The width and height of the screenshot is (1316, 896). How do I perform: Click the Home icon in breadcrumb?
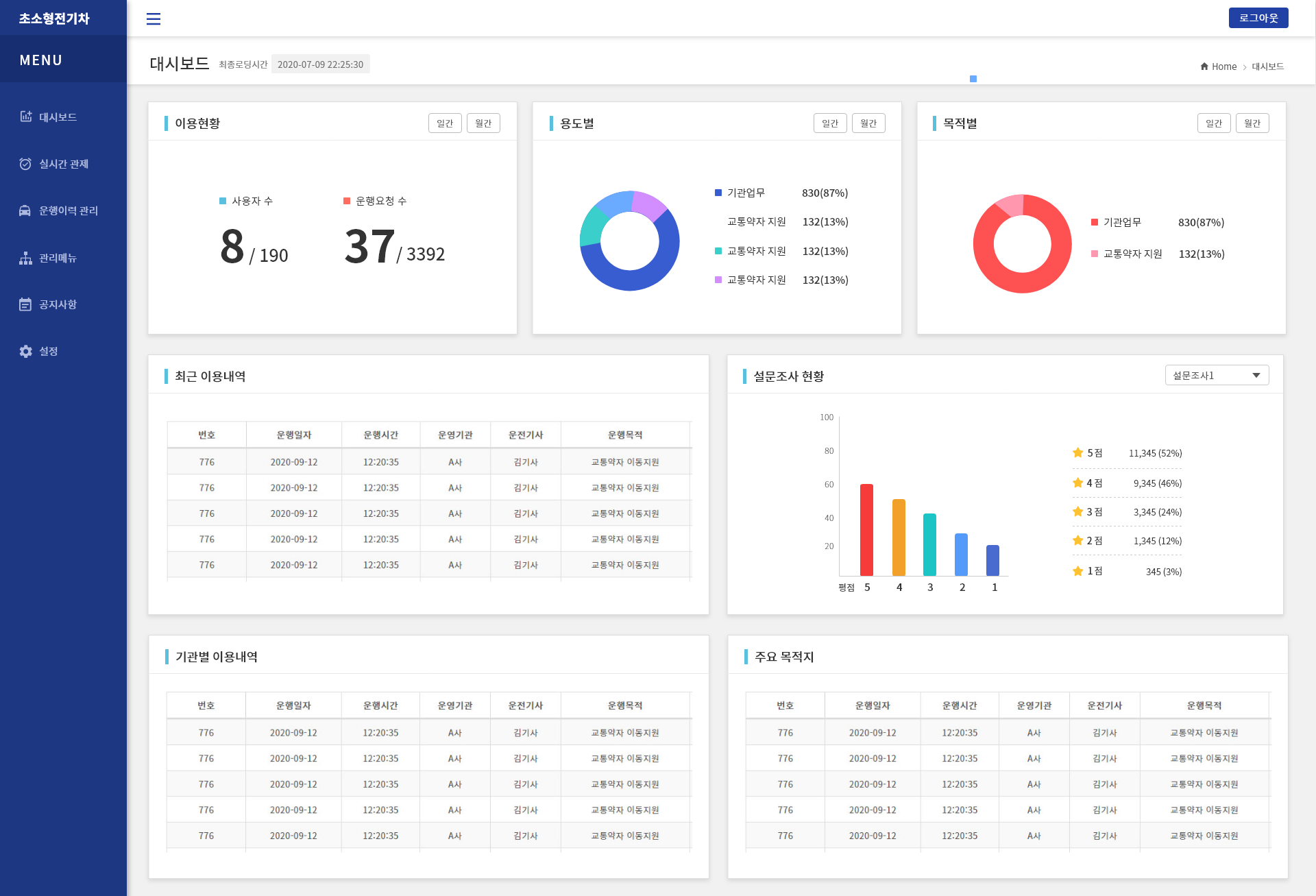(x=1204, y=66)
